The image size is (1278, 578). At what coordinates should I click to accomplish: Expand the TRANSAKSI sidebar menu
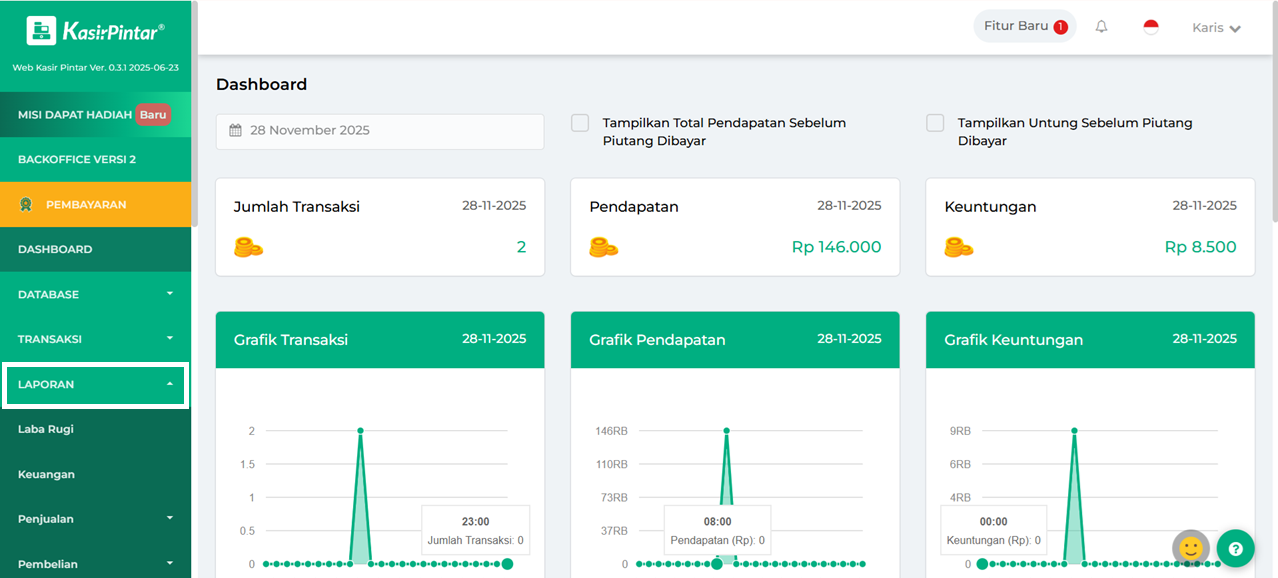(x=95, y=339)
